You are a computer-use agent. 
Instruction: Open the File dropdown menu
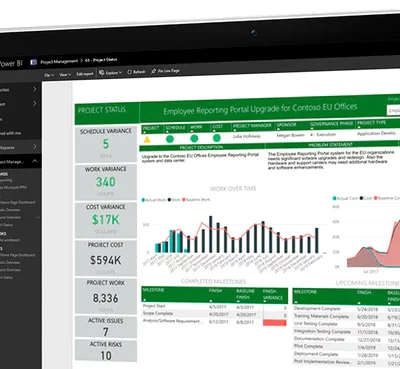coord(49,75)
